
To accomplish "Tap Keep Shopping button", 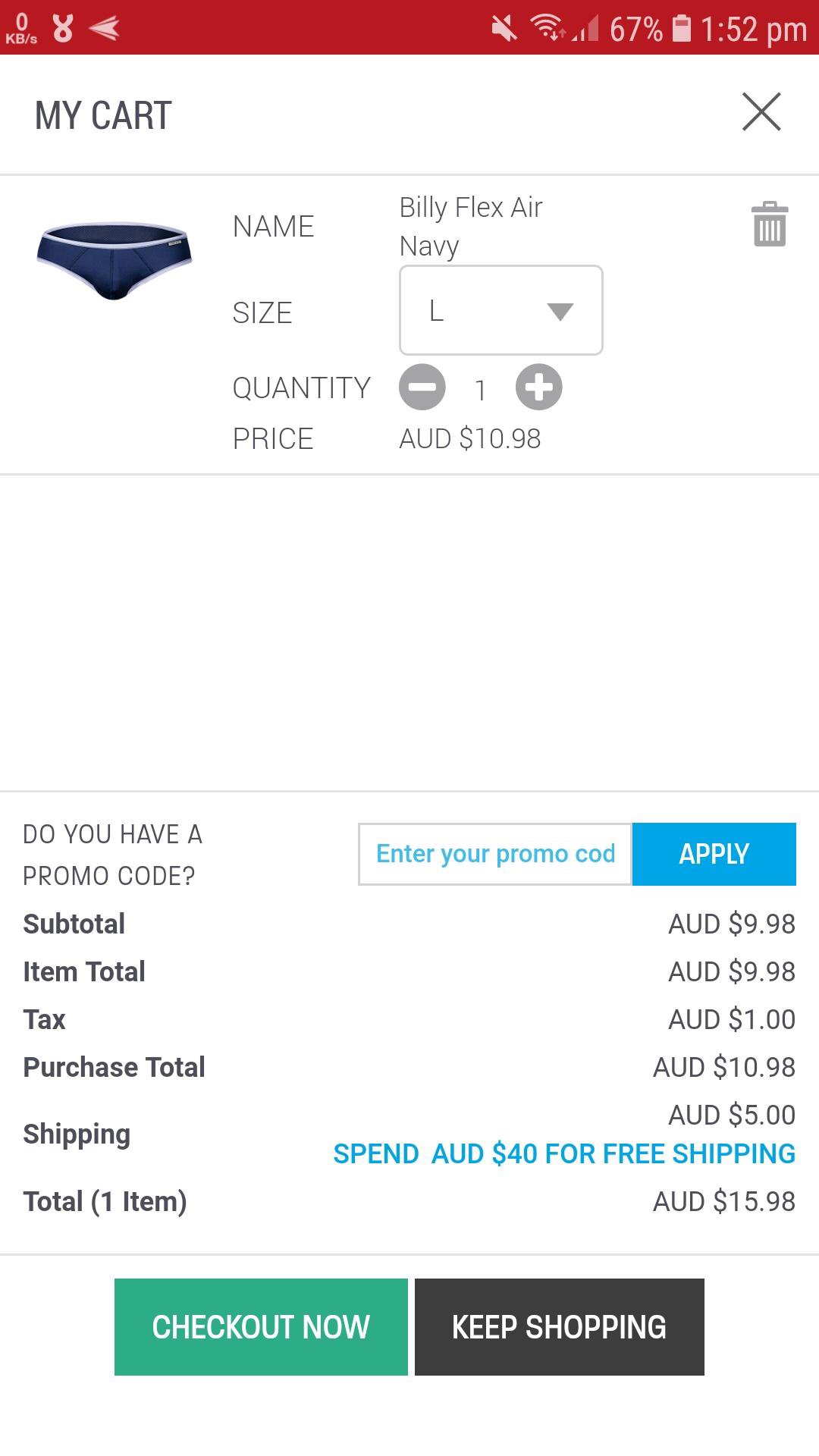I will (559, 1327).
